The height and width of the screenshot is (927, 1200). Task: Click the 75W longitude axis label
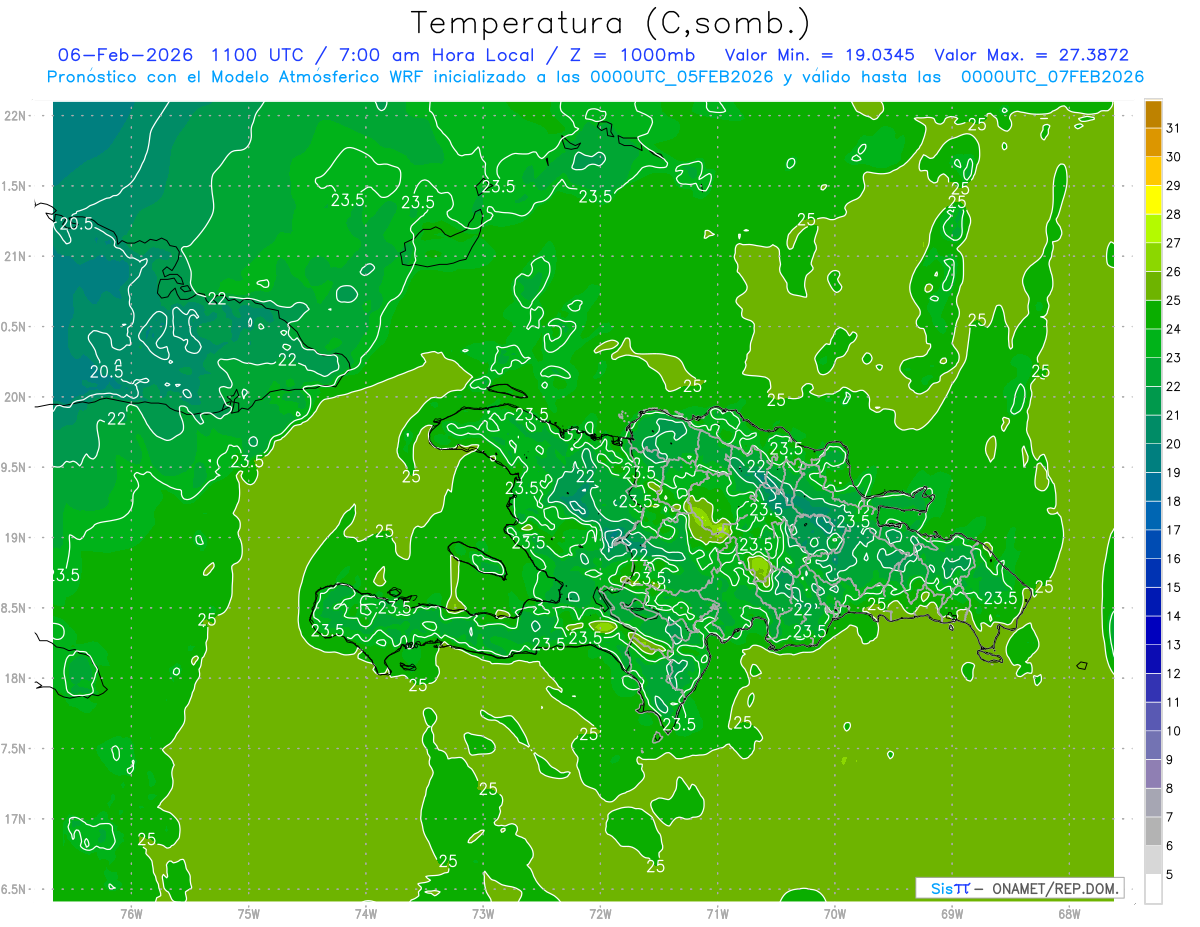248,913
